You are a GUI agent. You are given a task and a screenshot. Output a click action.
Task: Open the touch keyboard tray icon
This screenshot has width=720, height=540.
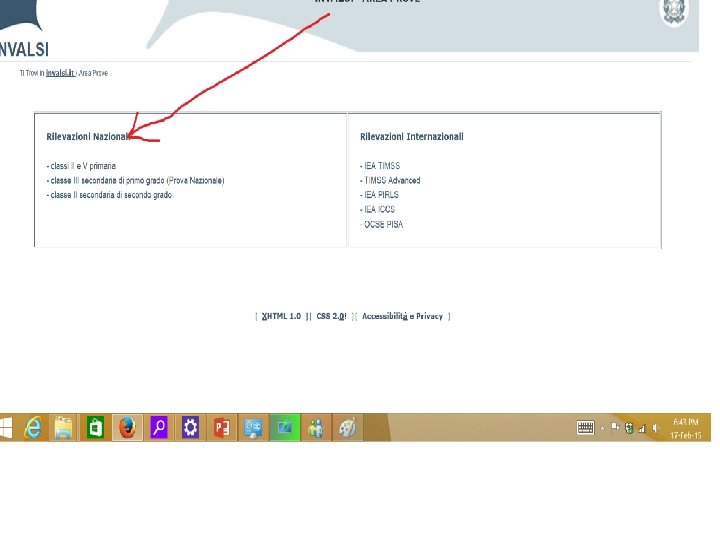(585, 428)
